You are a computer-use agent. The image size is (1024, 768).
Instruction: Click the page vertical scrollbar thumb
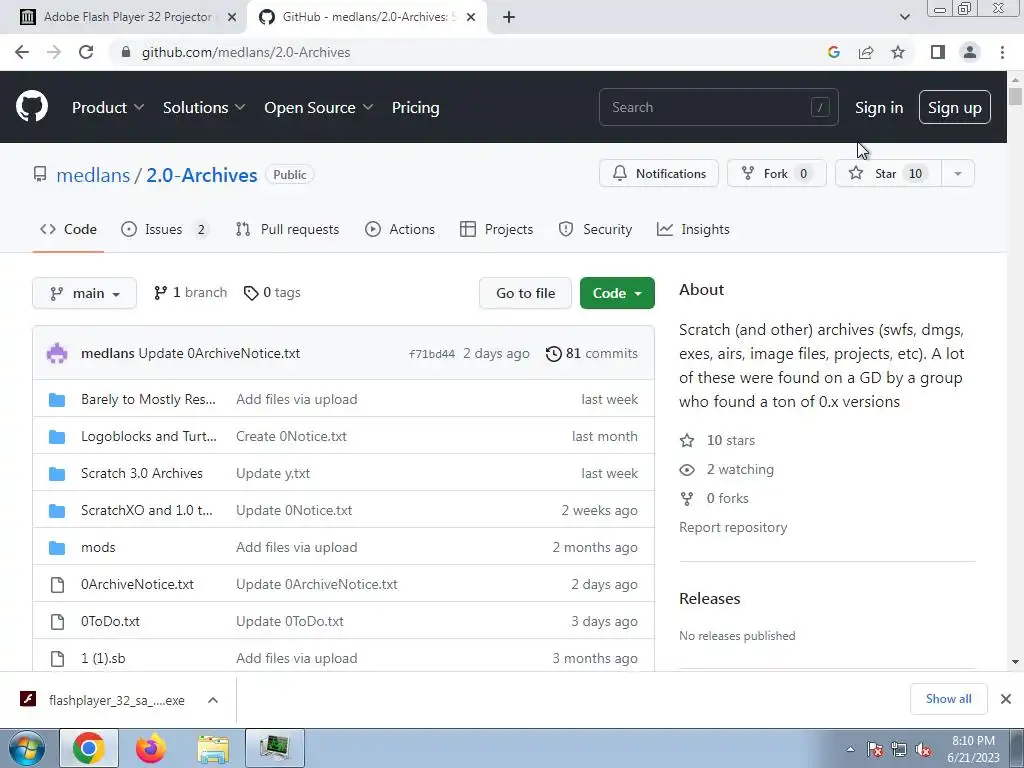tap(1015, 97)
